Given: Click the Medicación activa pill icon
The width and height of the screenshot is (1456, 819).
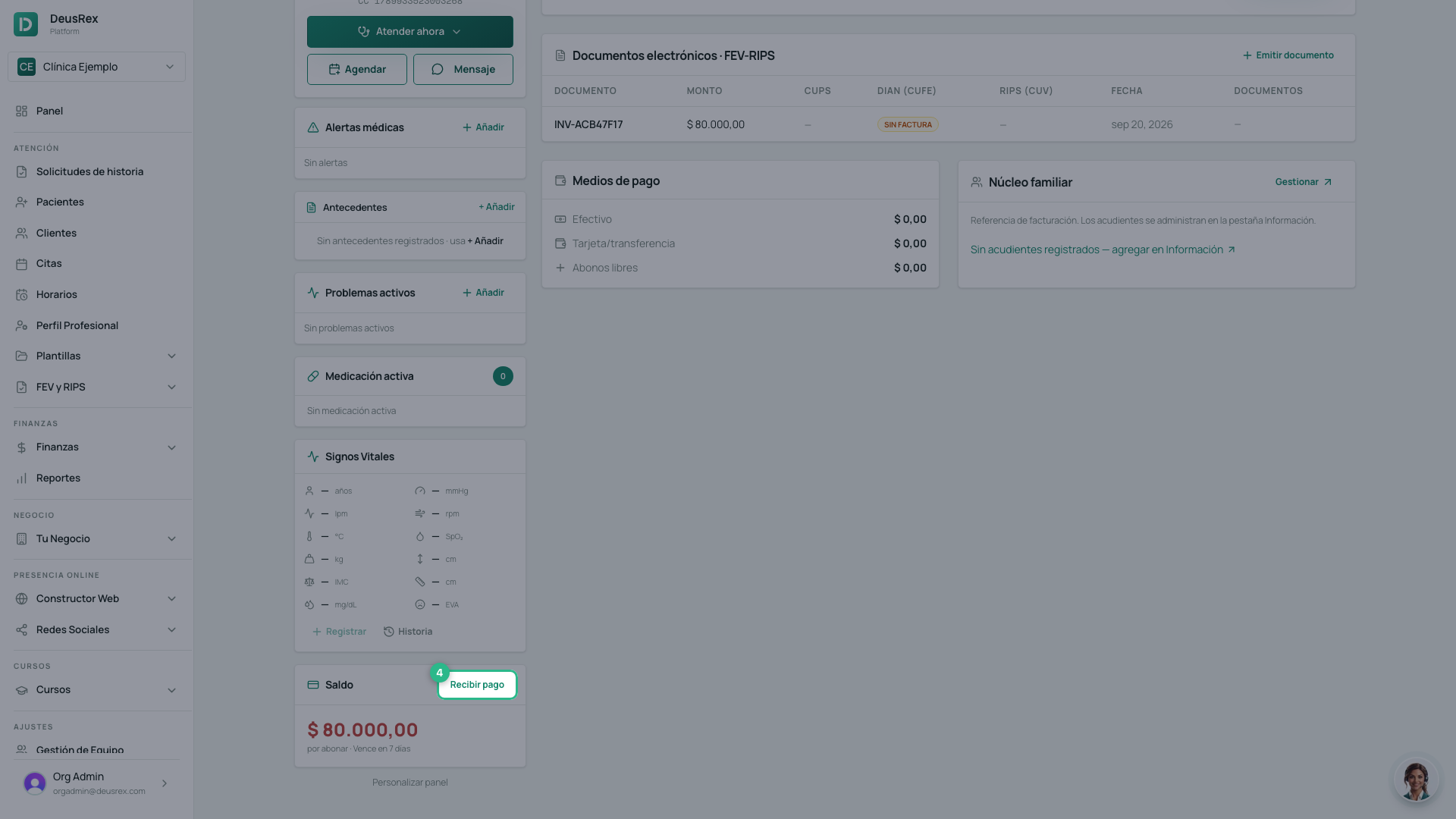Looking at the screenshot, I should (313, 376).
